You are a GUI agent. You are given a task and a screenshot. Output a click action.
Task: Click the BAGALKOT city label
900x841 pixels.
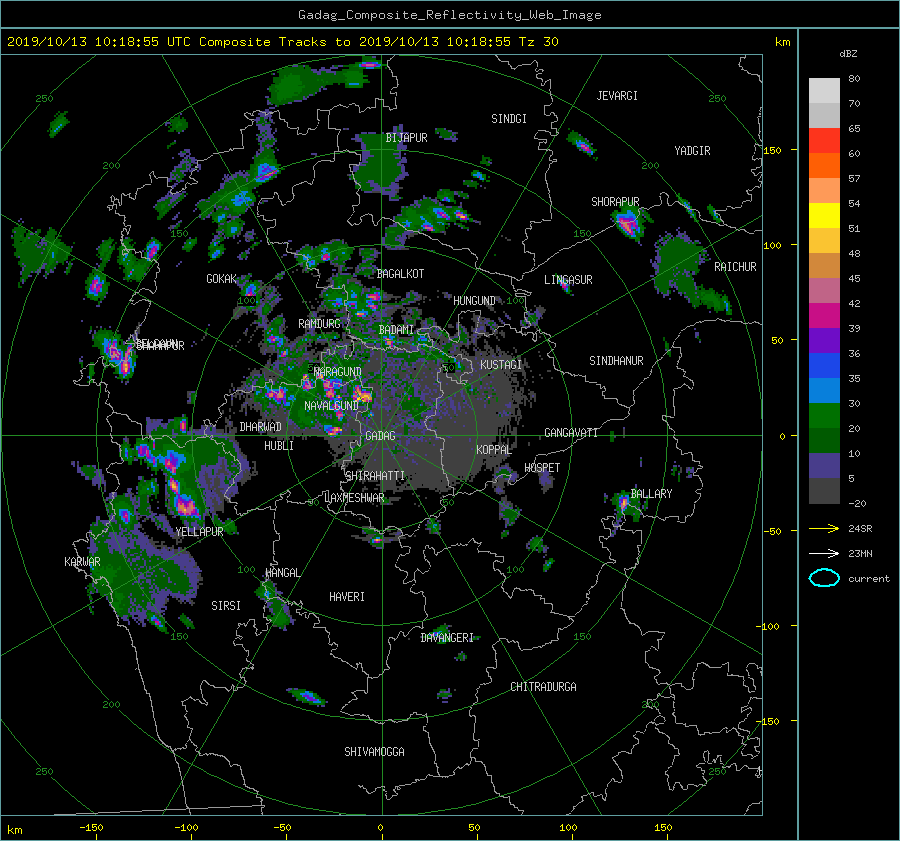[x=400, y=274]
